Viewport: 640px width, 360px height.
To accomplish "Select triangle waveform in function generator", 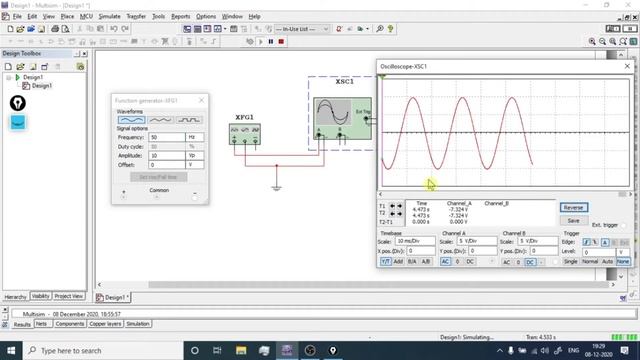I will click(x=160, y=120).
